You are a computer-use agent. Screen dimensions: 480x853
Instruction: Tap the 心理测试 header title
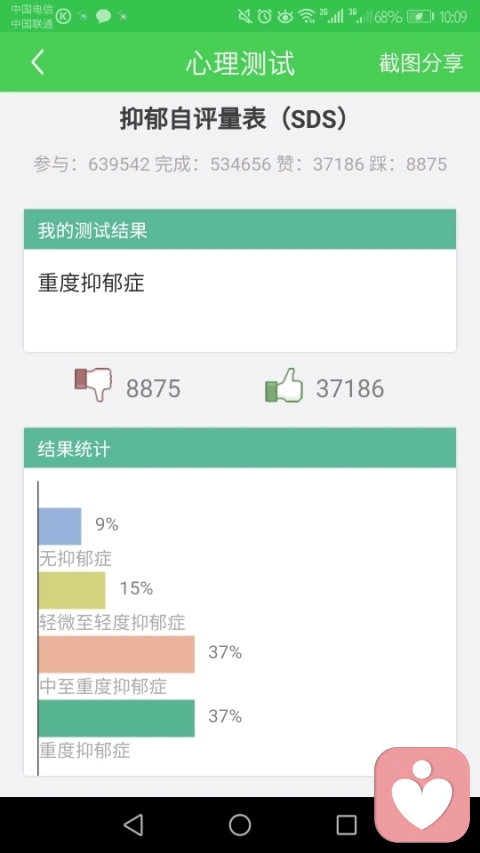coord(240,63)
